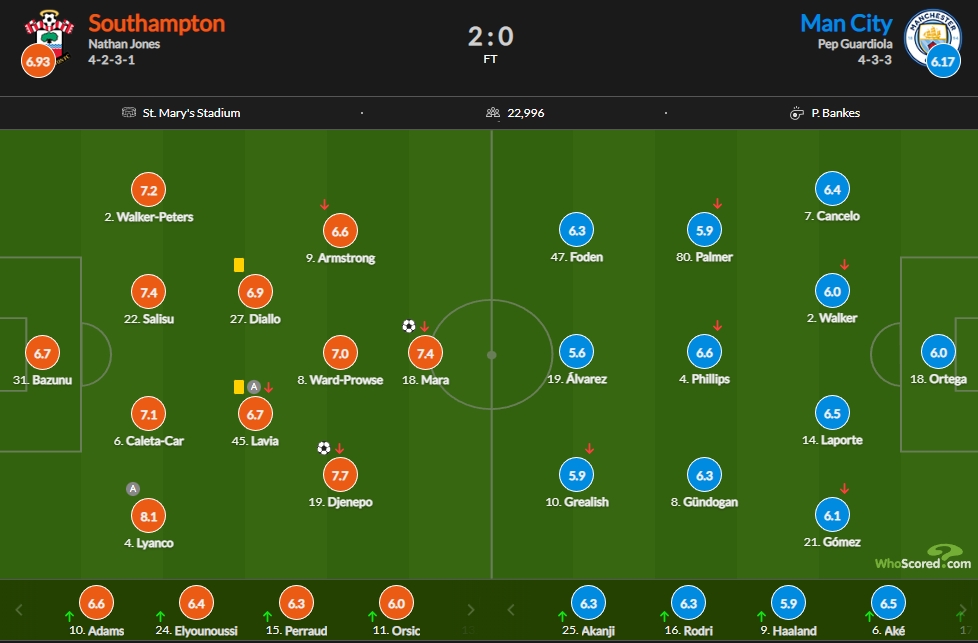Click the goal ball icon beside Mara
The image size is (978, 643).
coord(409,326)
